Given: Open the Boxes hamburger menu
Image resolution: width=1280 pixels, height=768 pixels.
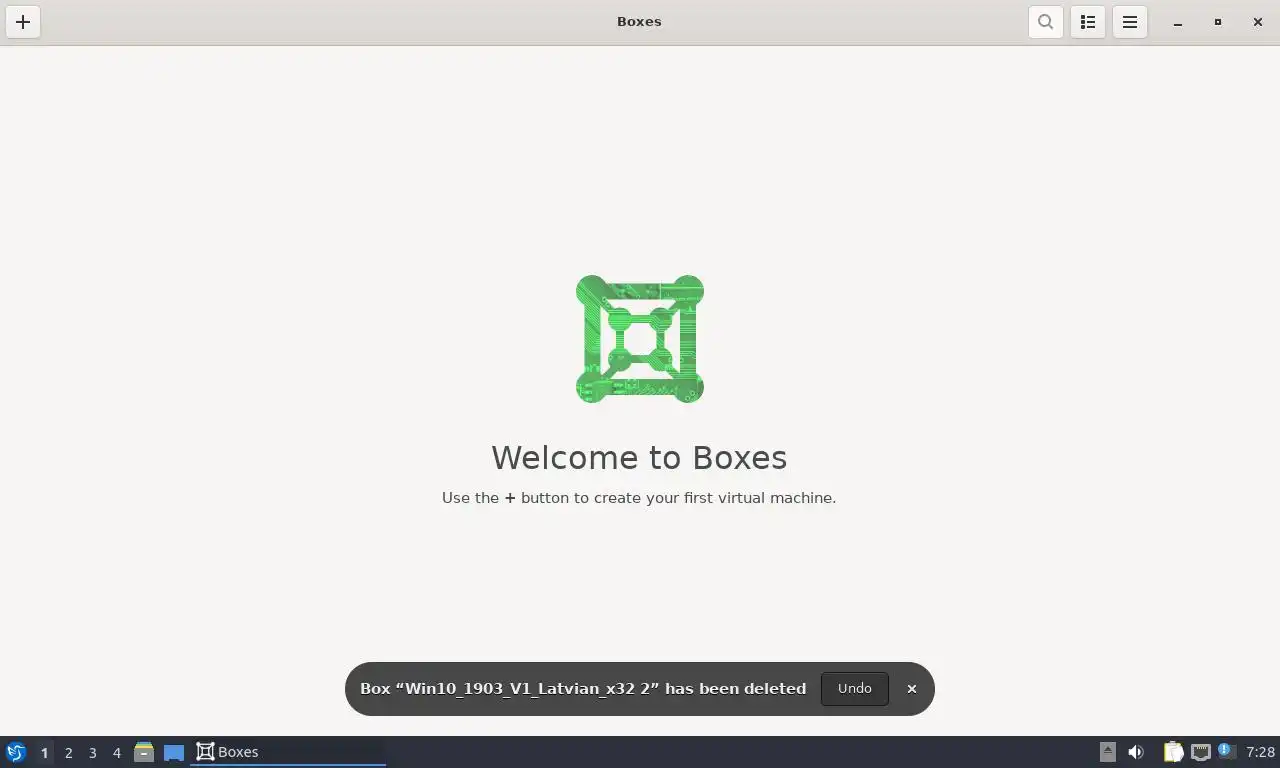Looking at the screenshot, I should coord(1130,22).
